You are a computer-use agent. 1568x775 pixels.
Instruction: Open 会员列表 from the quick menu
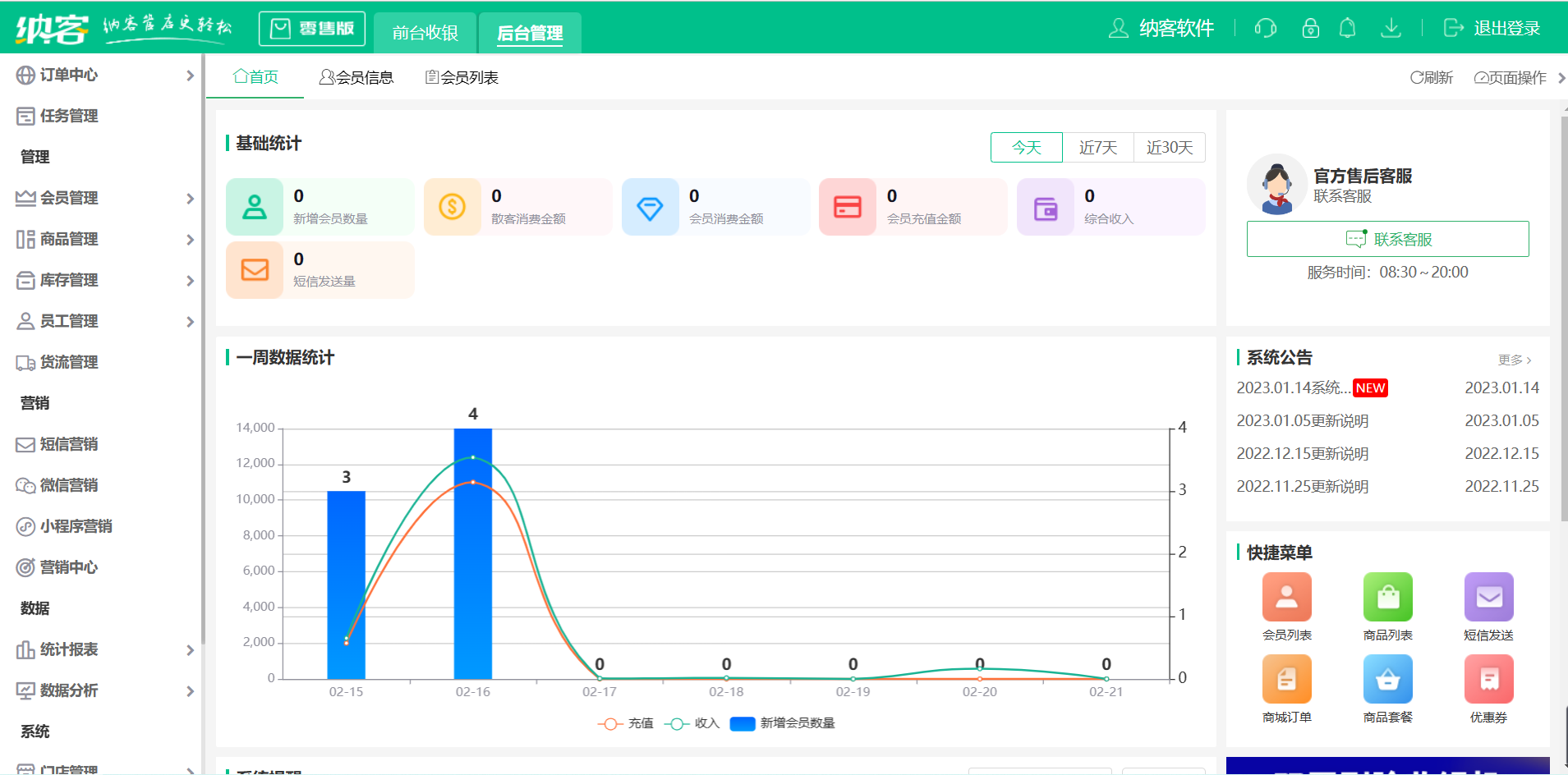pos(1286,608)
